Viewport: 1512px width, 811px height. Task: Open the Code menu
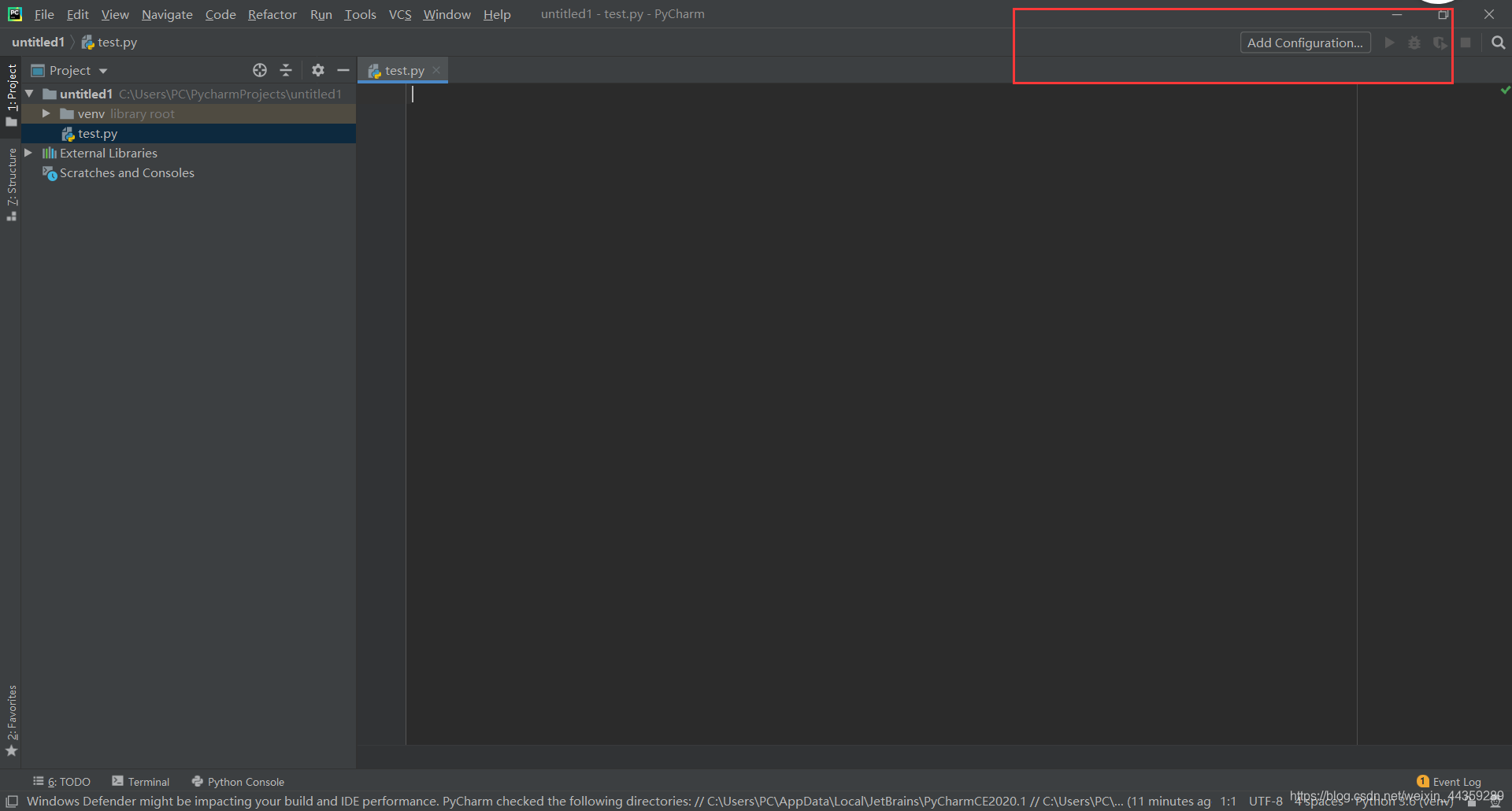[x=220, y=14]
